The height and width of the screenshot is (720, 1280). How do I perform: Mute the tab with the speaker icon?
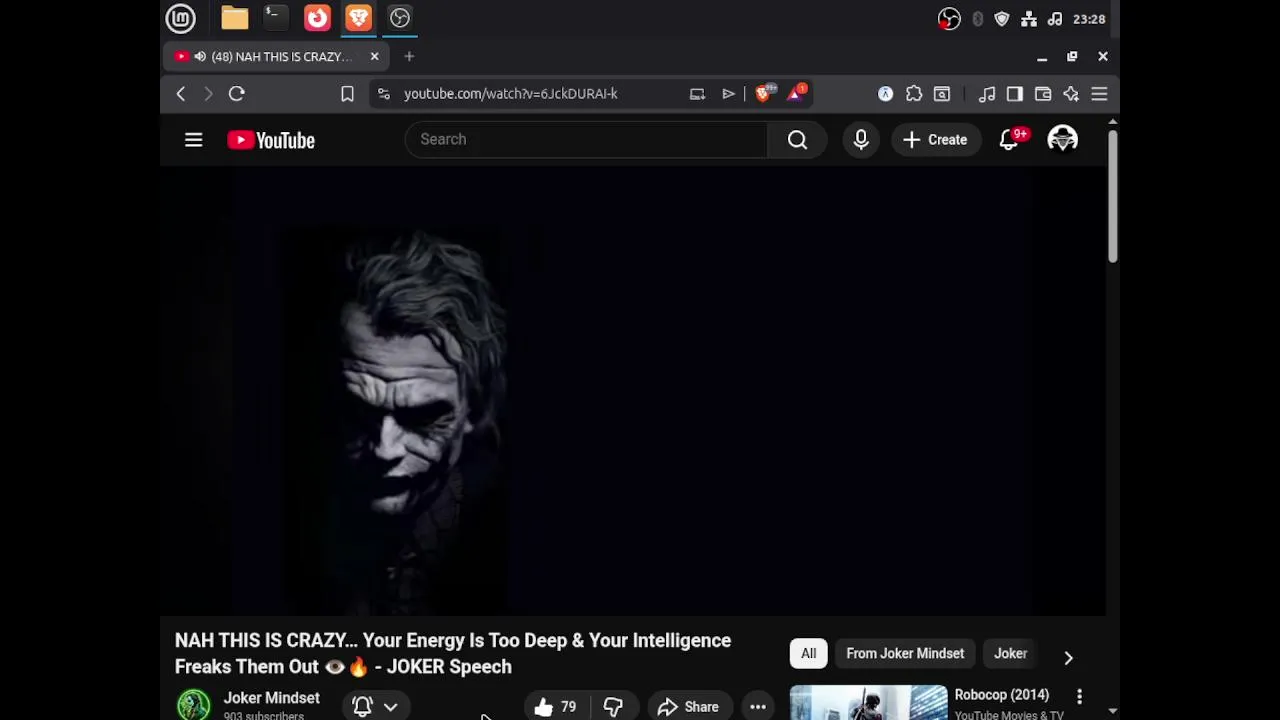coord(200,57)
